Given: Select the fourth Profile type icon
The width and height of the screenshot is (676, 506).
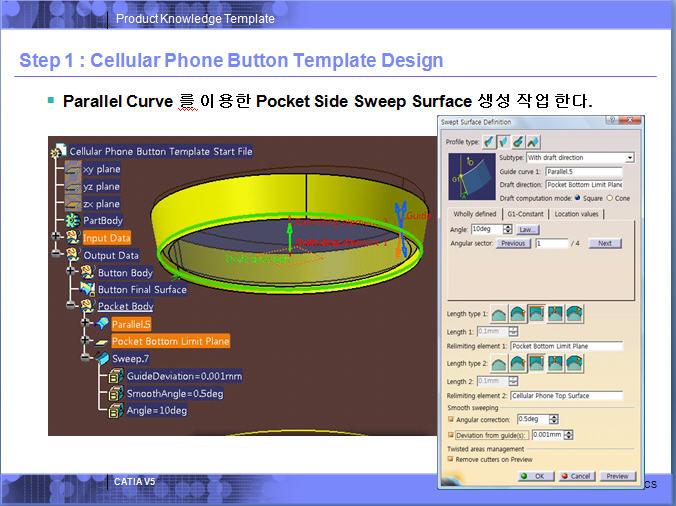Looking at the screenshot, I should (x=533, y=142).
